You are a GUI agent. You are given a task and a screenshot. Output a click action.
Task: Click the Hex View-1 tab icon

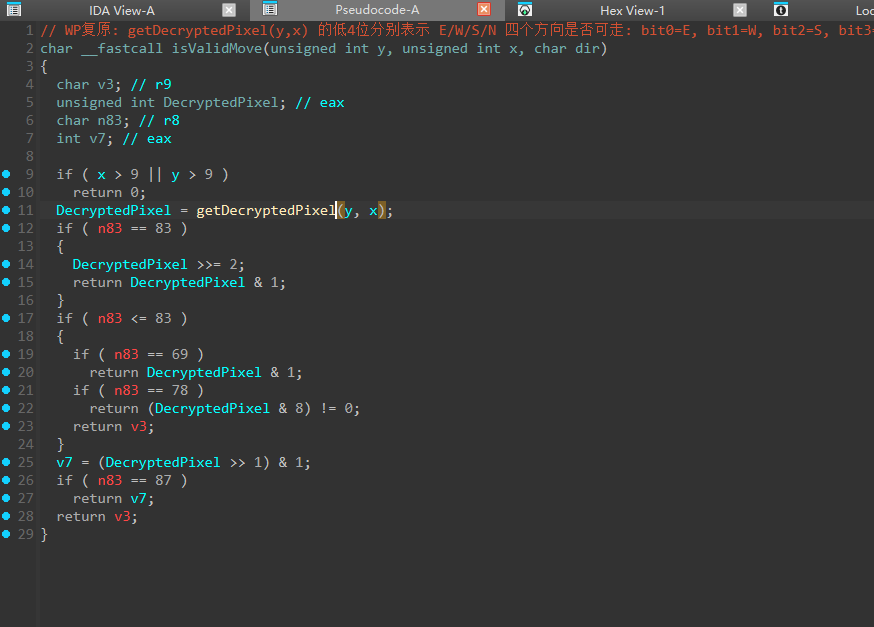point(525,9)
